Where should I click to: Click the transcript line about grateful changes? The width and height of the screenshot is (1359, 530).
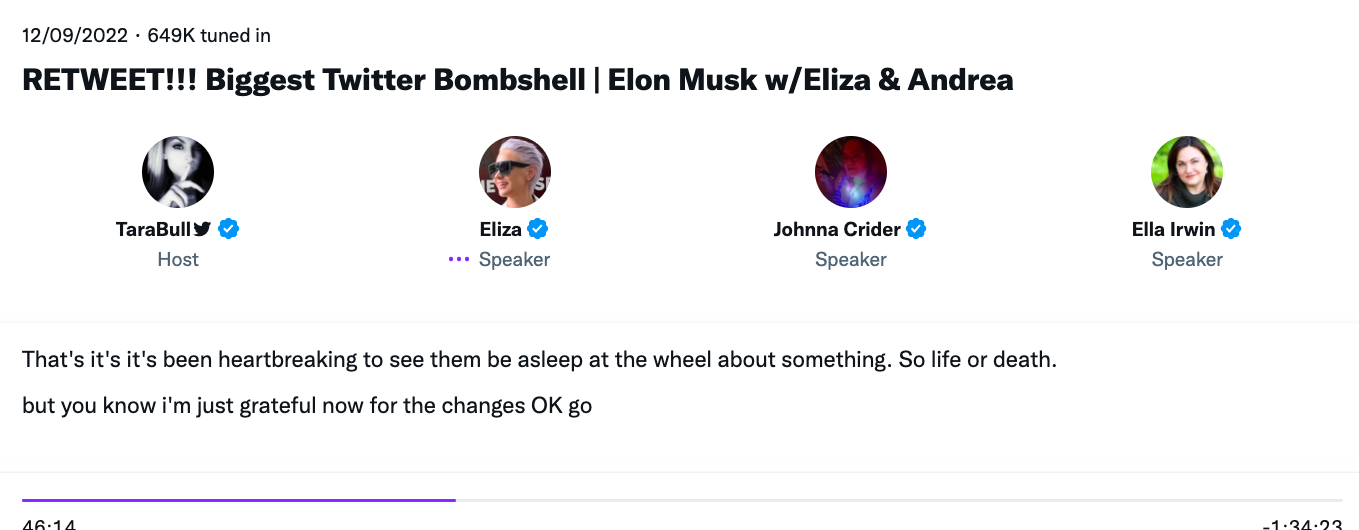[x=307, y=407]
